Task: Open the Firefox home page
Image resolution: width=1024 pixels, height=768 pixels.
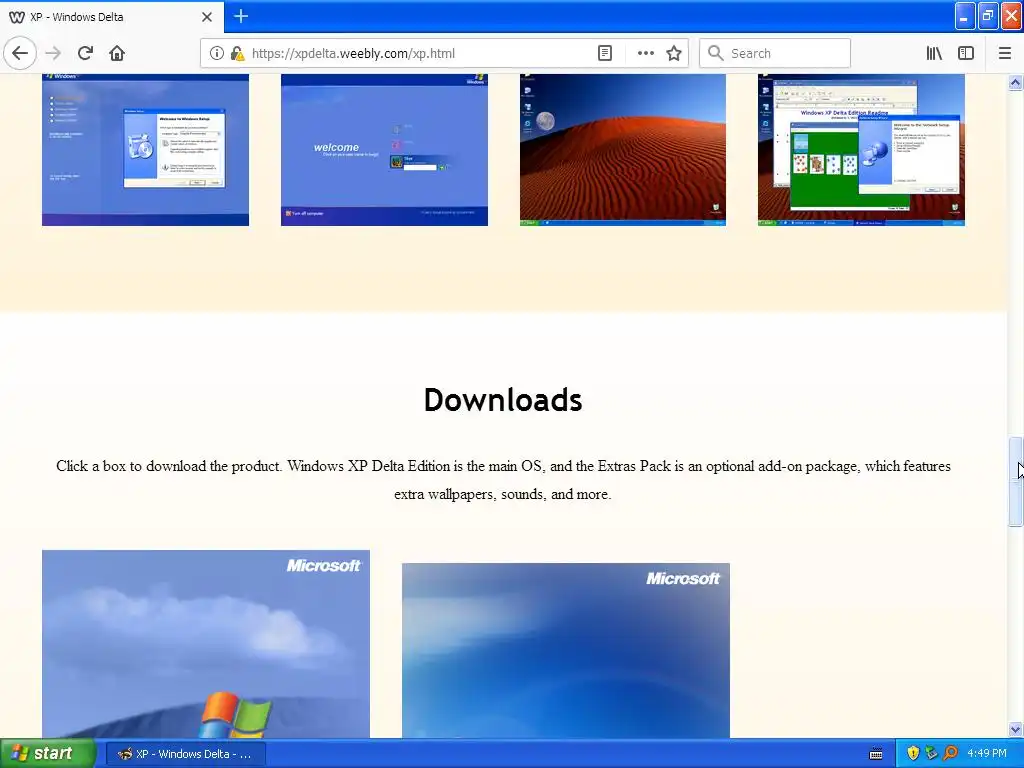Action: pos(117,53)
